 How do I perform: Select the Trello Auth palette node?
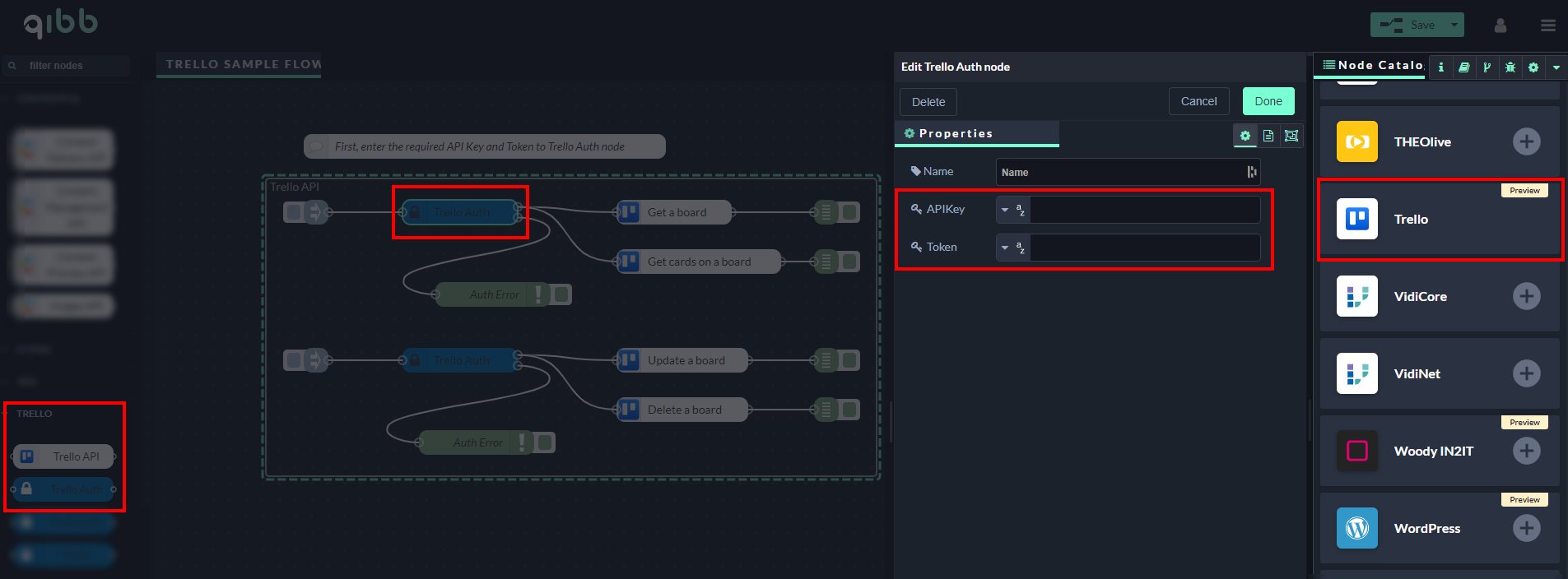coord(64,489)
